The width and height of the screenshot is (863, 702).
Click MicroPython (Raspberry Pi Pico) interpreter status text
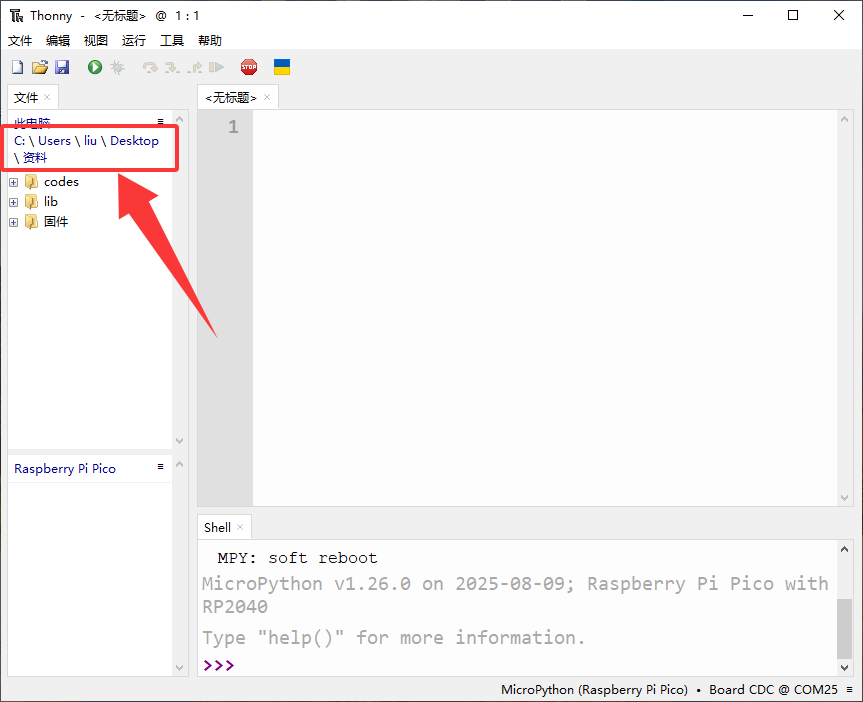[594, 689]
